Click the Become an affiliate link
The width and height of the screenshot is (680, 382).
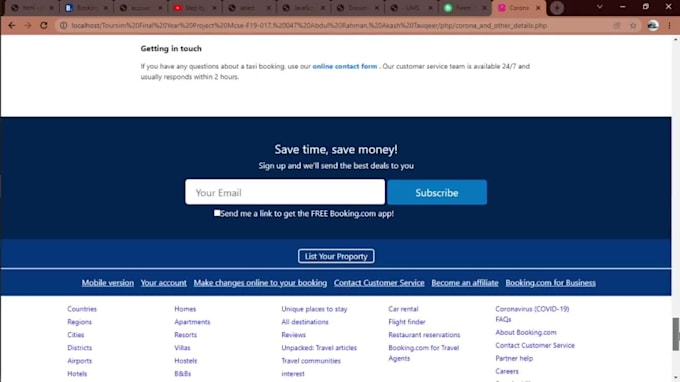(465, 283)
